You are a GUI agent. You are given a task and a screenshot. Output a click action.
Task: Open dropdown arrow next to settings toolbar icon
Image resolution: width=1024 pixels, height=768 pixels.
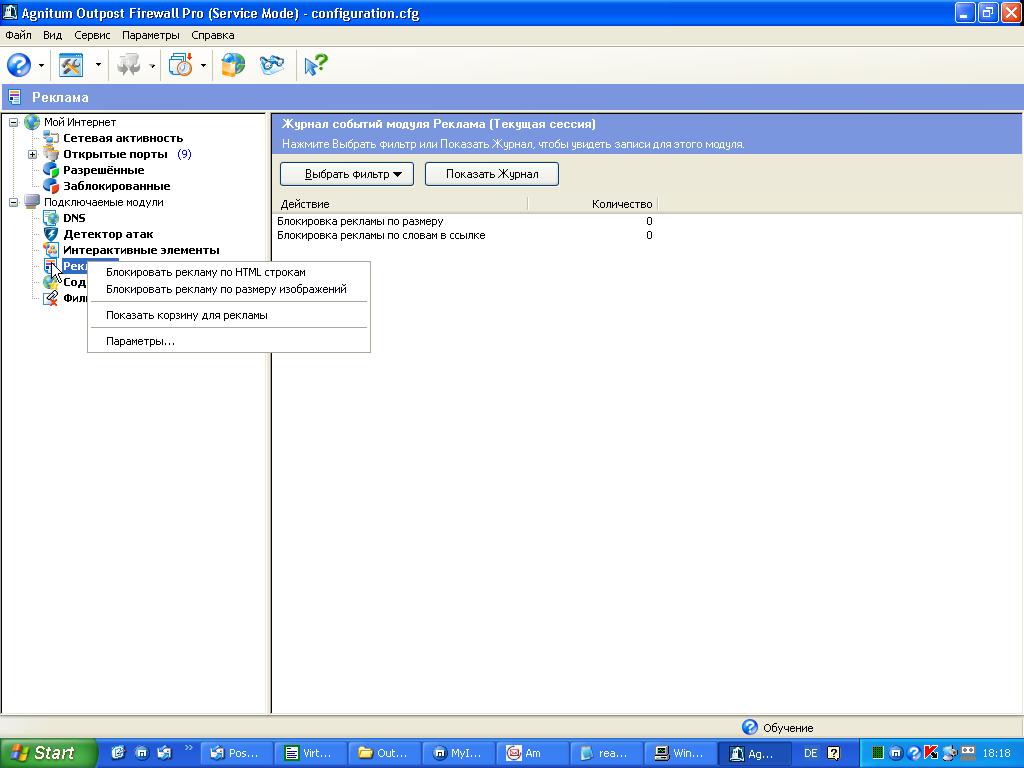98,65
